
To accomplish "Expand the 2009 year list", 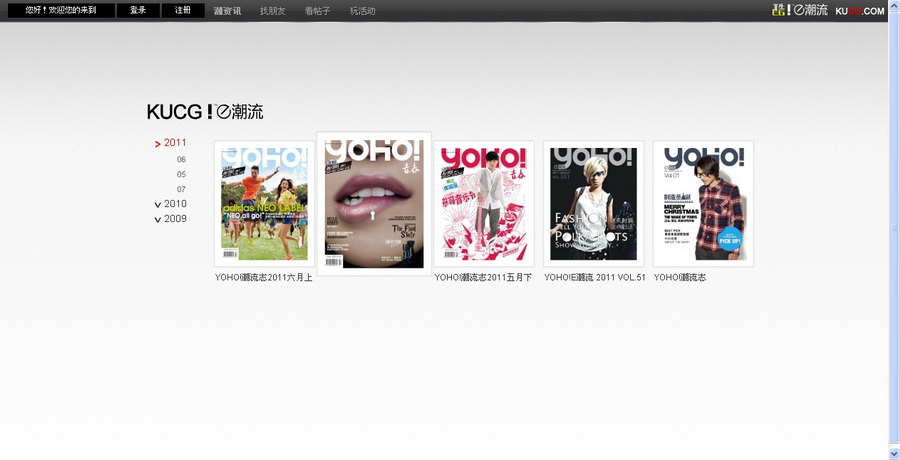I will coord(170,219).
